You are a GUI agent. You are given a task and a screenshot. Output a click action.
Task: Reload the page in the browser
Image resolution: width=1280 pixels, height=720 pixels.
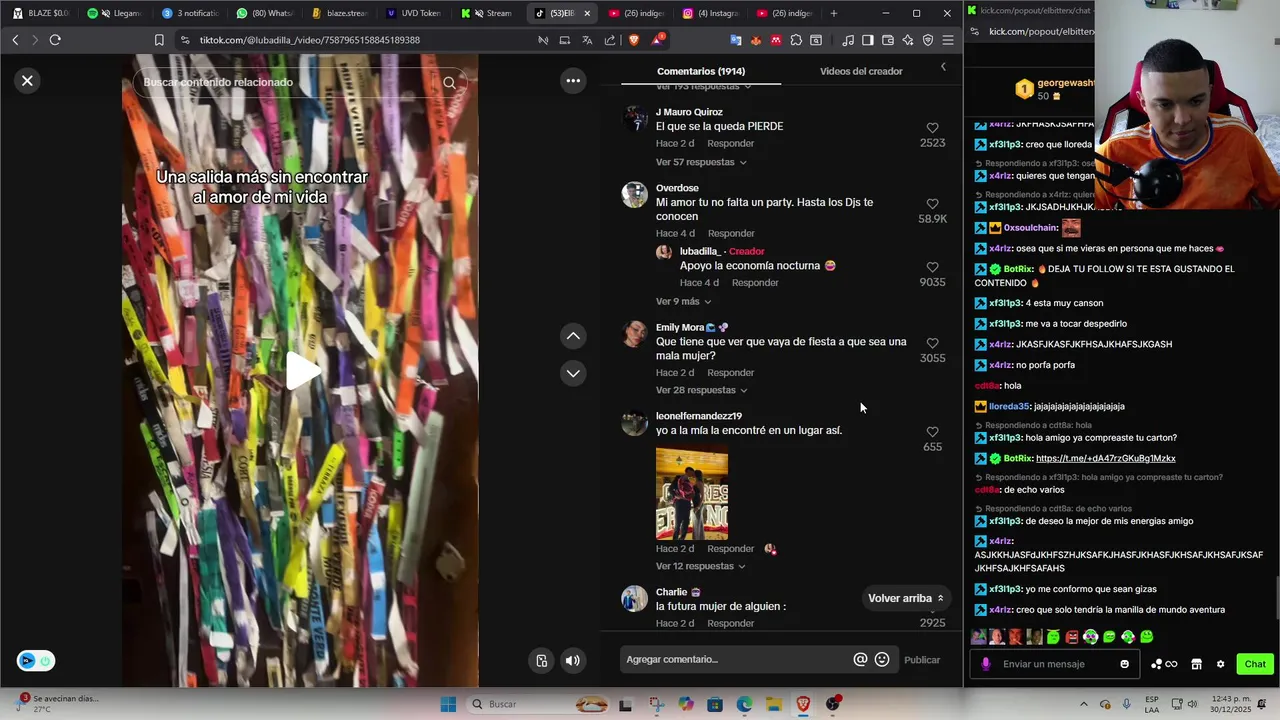click(x=55, y=40)
